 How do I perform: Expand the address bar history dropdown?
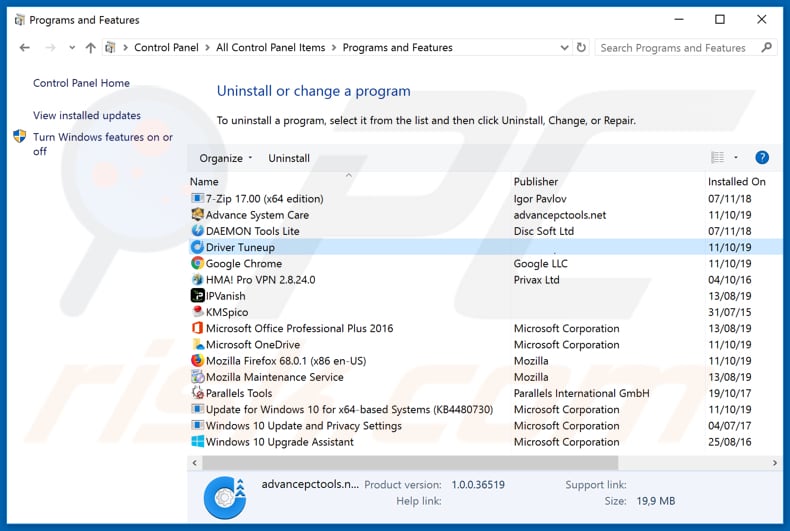(x=564, y=48)
